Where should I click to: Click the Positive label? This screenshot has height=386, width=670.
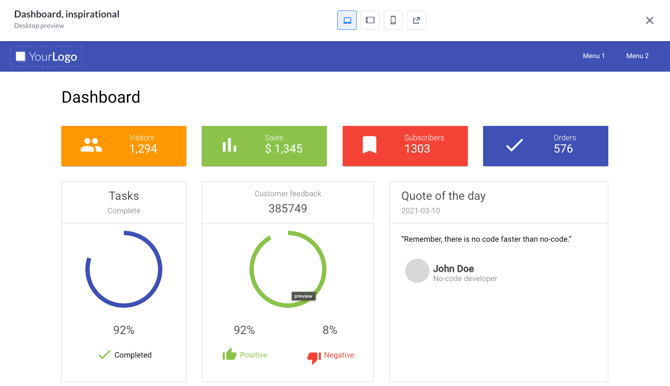(x=253, y=355)
